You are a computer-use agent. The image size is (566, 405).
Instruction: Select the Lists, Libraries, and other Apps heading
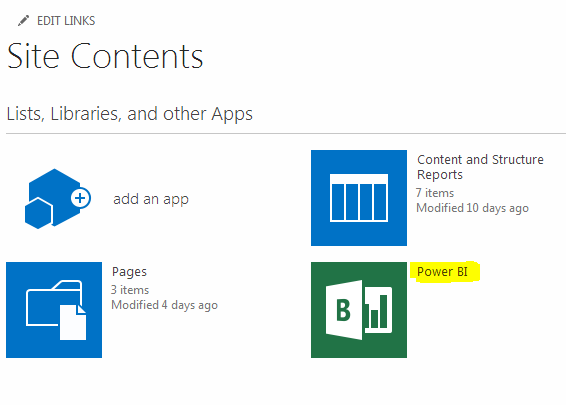pos(130,114)
